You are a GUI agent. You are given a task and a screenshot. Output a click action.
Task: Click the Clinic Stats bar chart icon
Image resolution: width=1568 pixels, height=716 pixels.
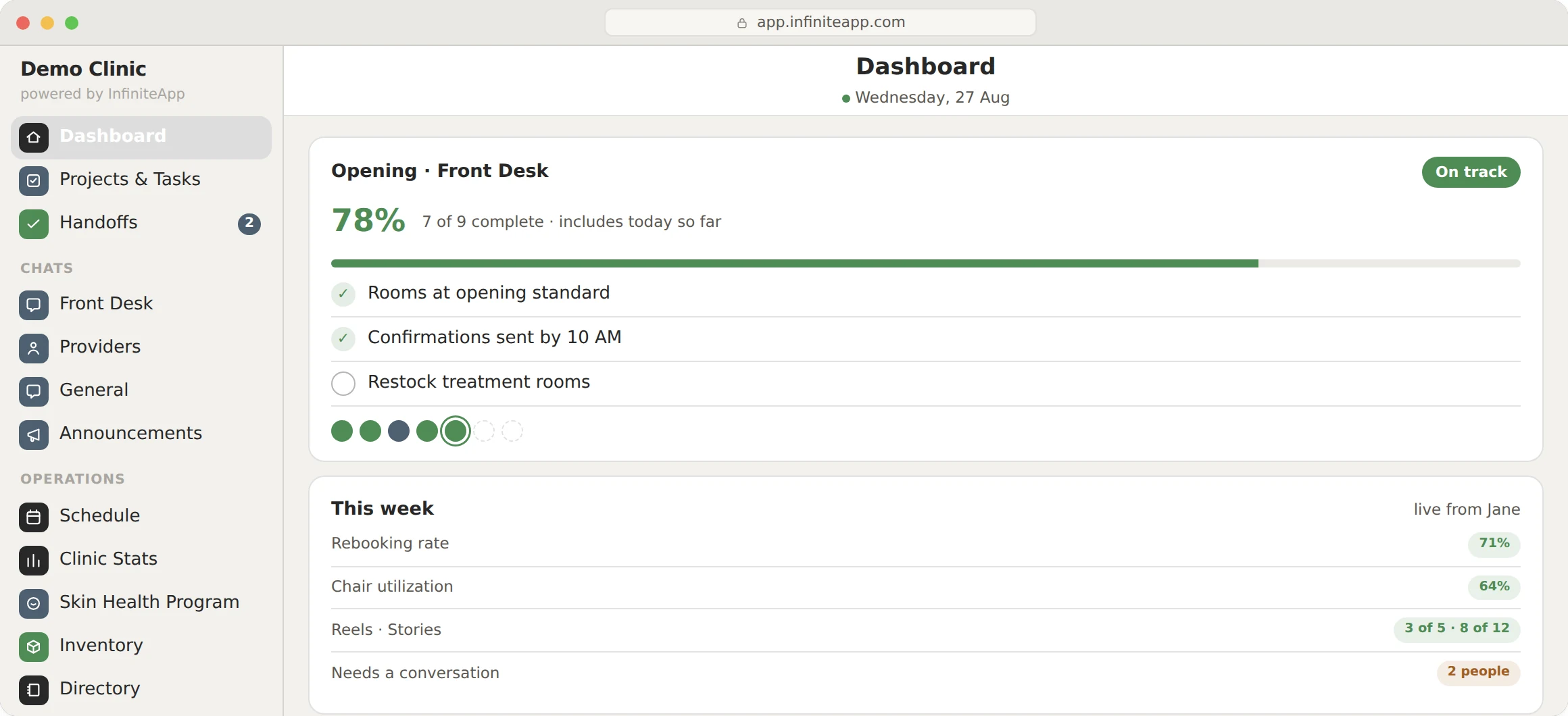tap(34, 561)
